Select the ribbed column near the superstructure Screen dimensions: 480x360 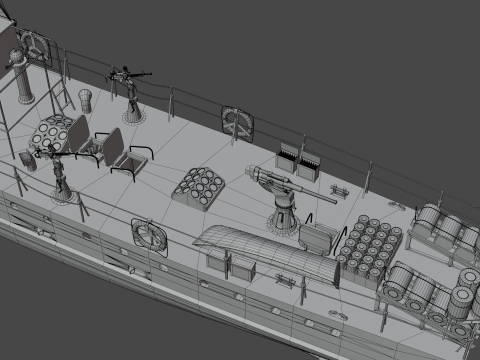(x=21, y=76)
